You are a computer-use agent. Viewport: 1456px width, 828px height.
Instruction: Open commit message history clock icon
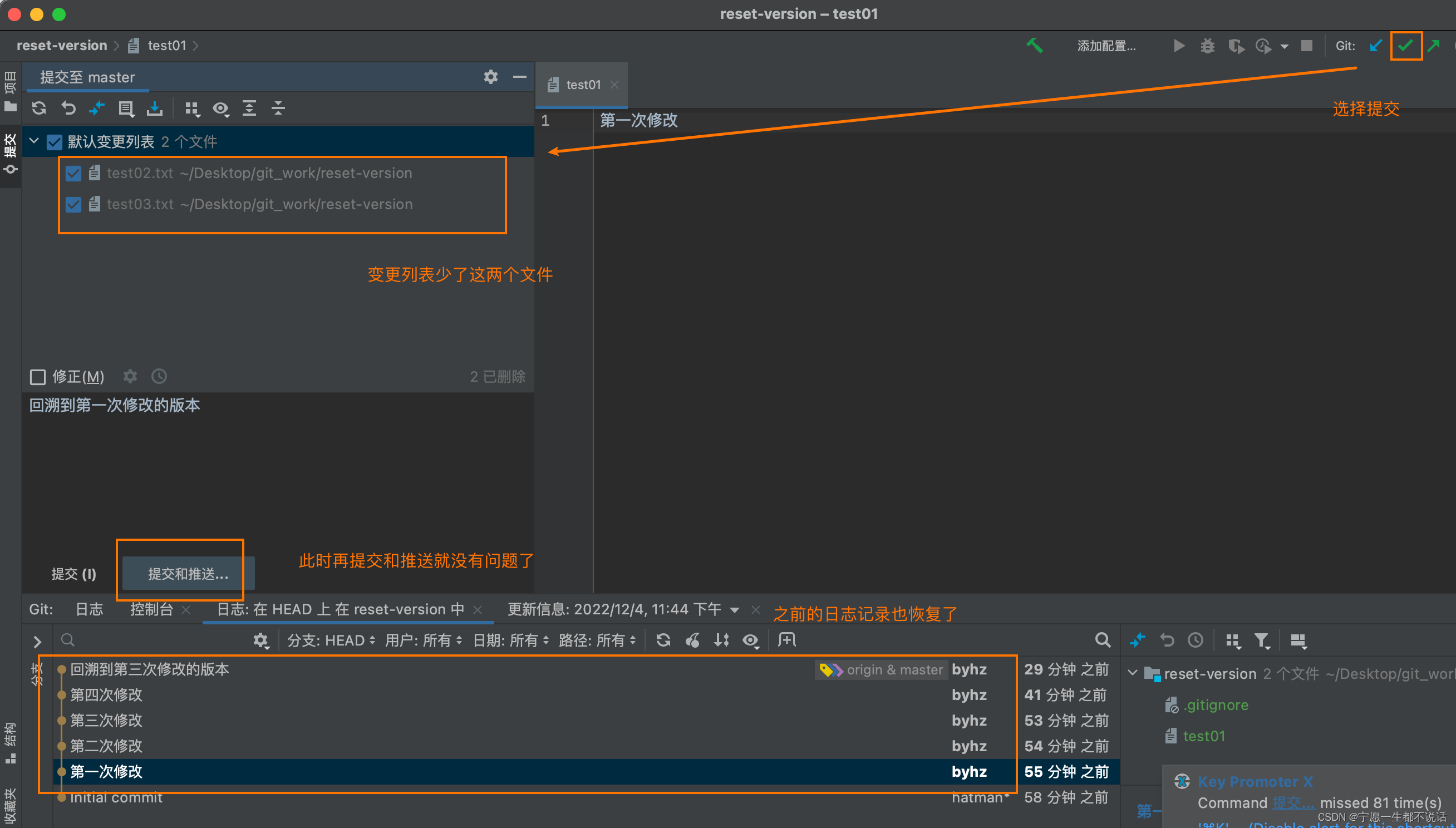pyautogui.click(x=159, y=376)
